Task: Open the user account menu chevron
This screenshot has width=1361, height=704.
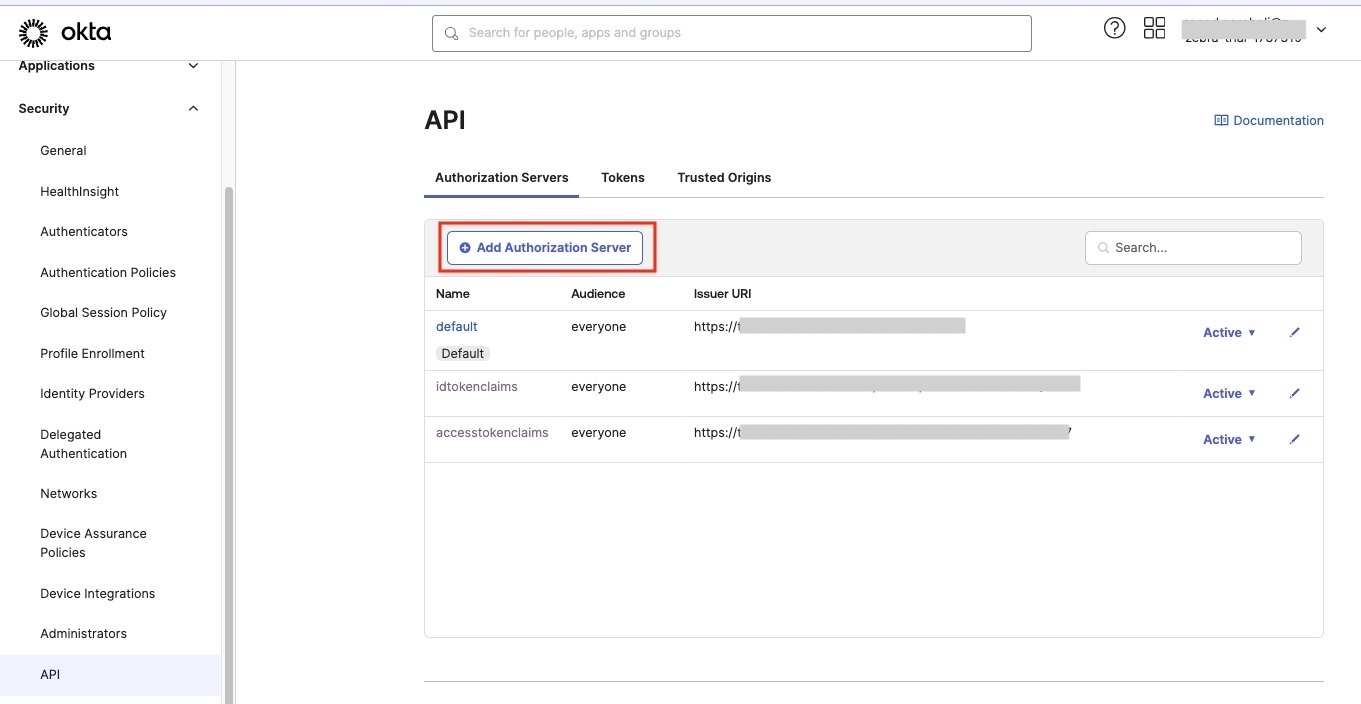Action: (x=1321, y=30)
